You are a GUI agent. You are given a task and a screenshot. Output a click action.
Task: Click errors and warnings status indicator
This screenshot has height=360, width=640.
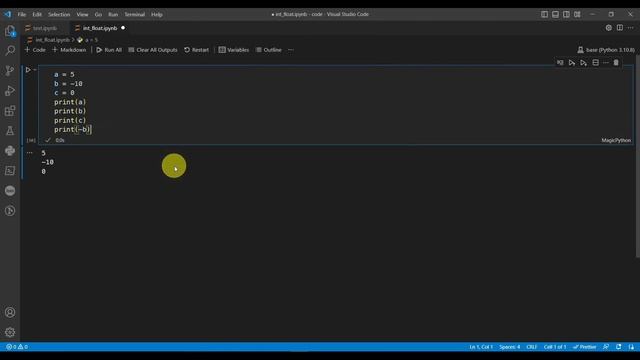[17, 347]
